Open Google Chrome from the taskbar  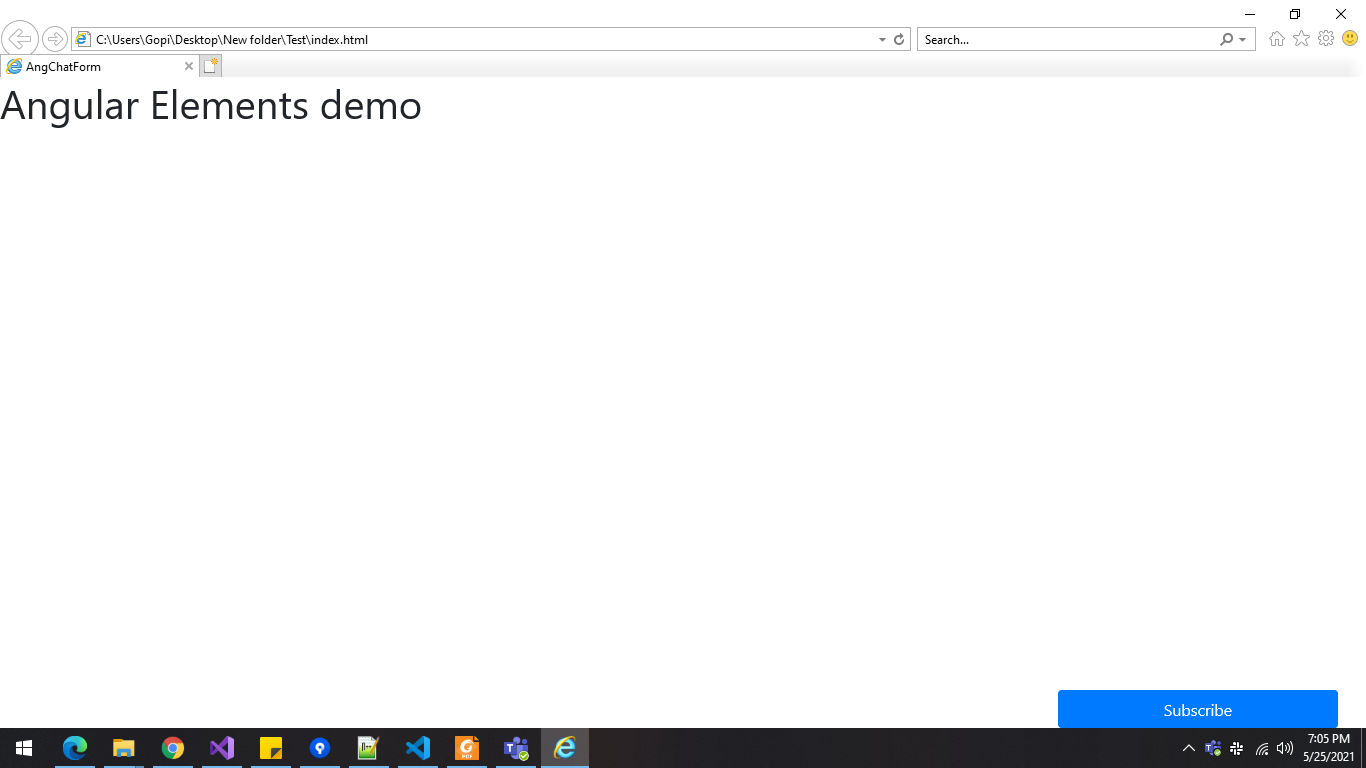pos(173,747)
